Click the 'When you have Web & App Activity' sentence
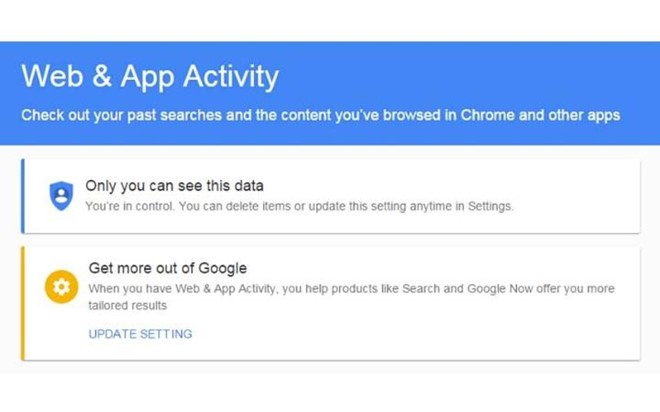 coord(350,289)
